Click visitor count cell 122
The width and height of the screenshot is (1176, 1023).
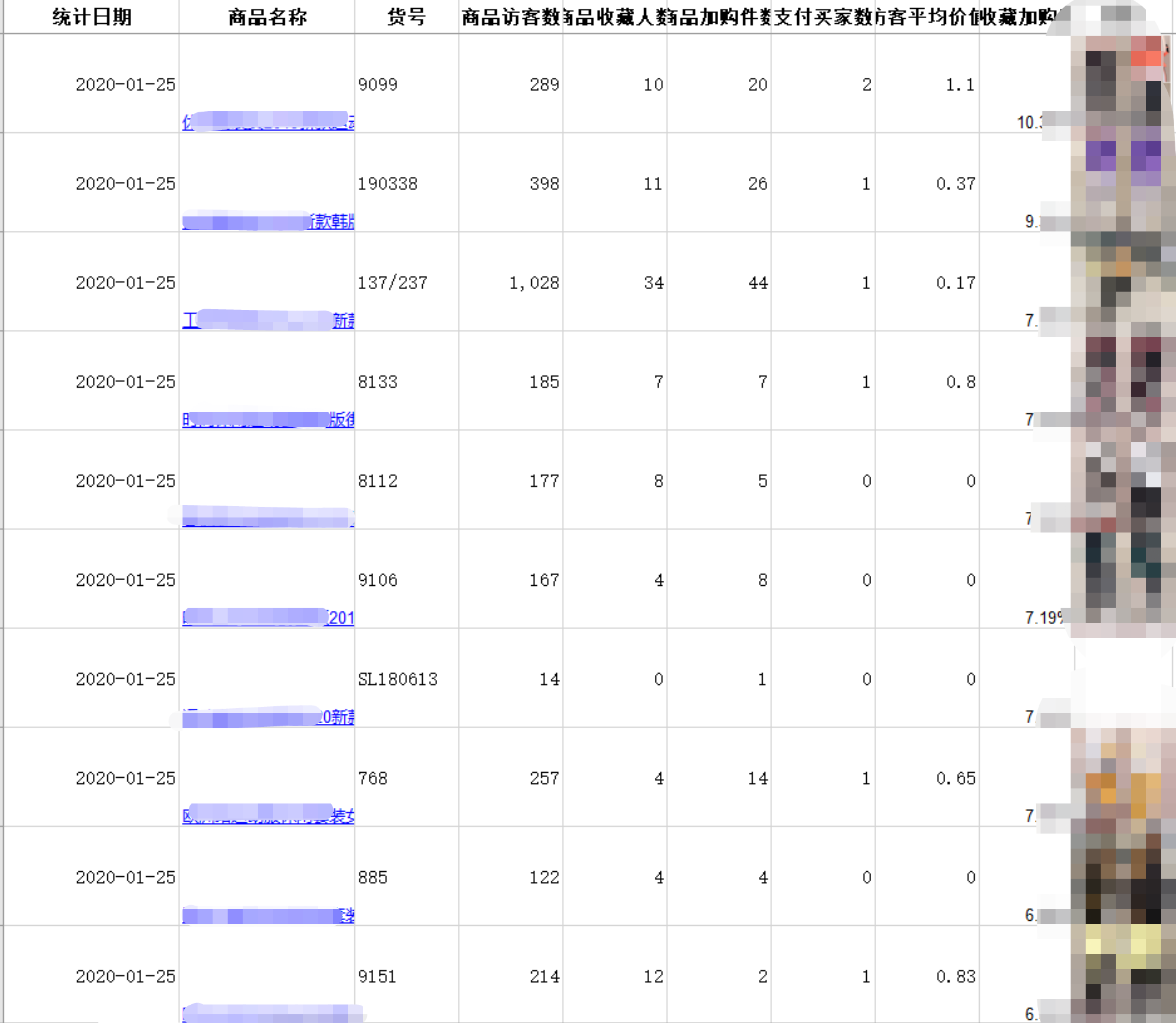click(x=511, y=877)
